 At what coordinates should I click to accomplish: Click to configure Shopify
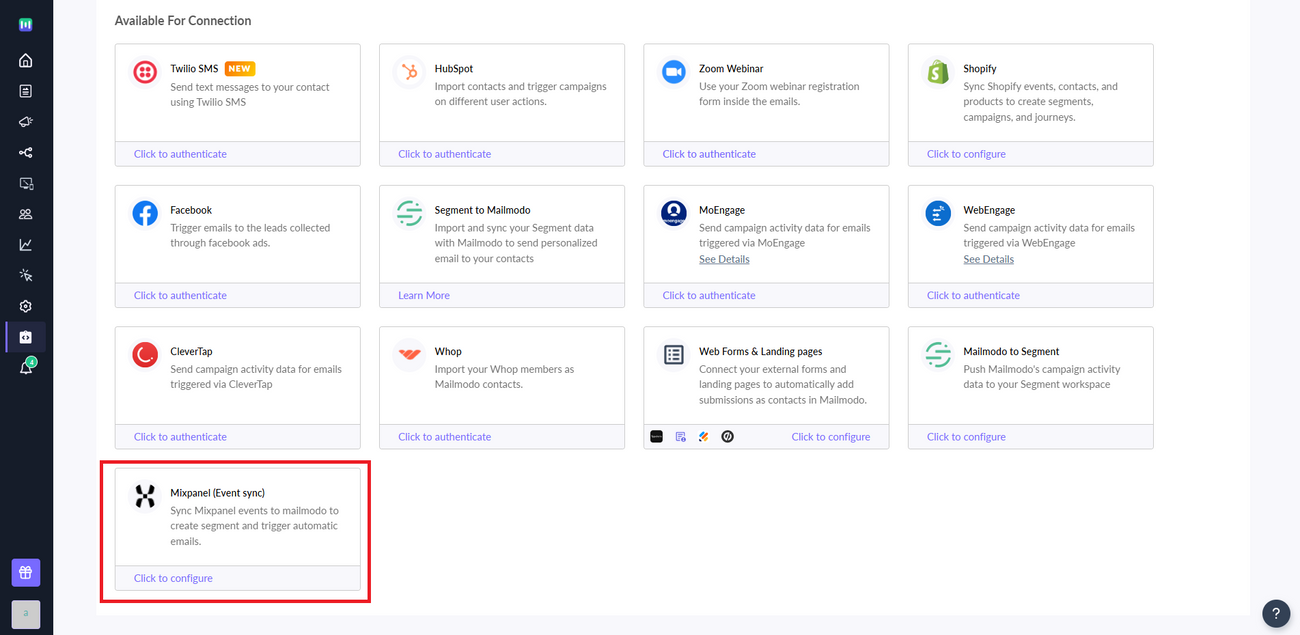click(966, 154)
